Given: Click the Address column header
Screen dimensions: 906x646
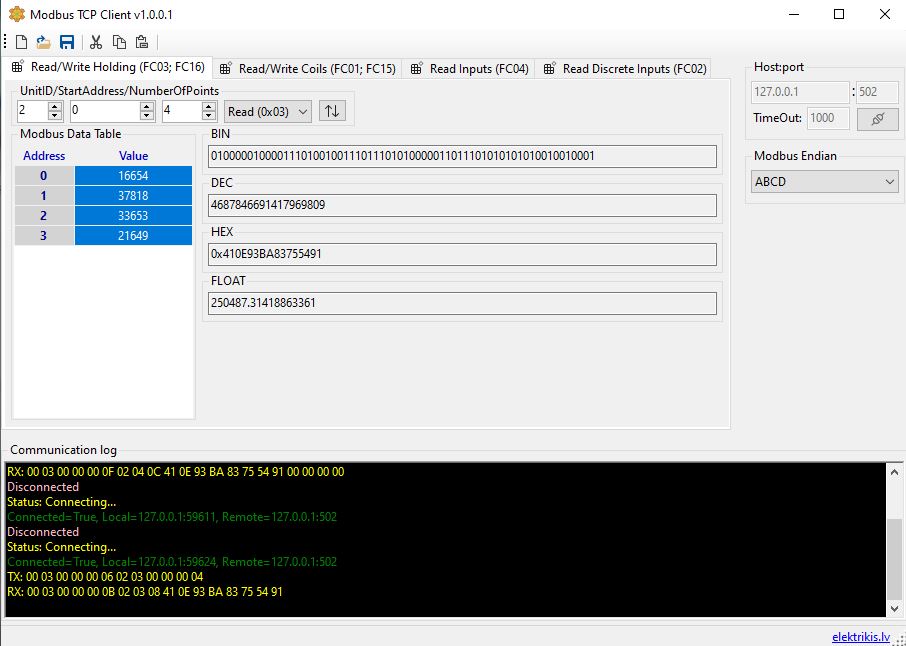Looking at the screenshot, I should pos(44,156).
